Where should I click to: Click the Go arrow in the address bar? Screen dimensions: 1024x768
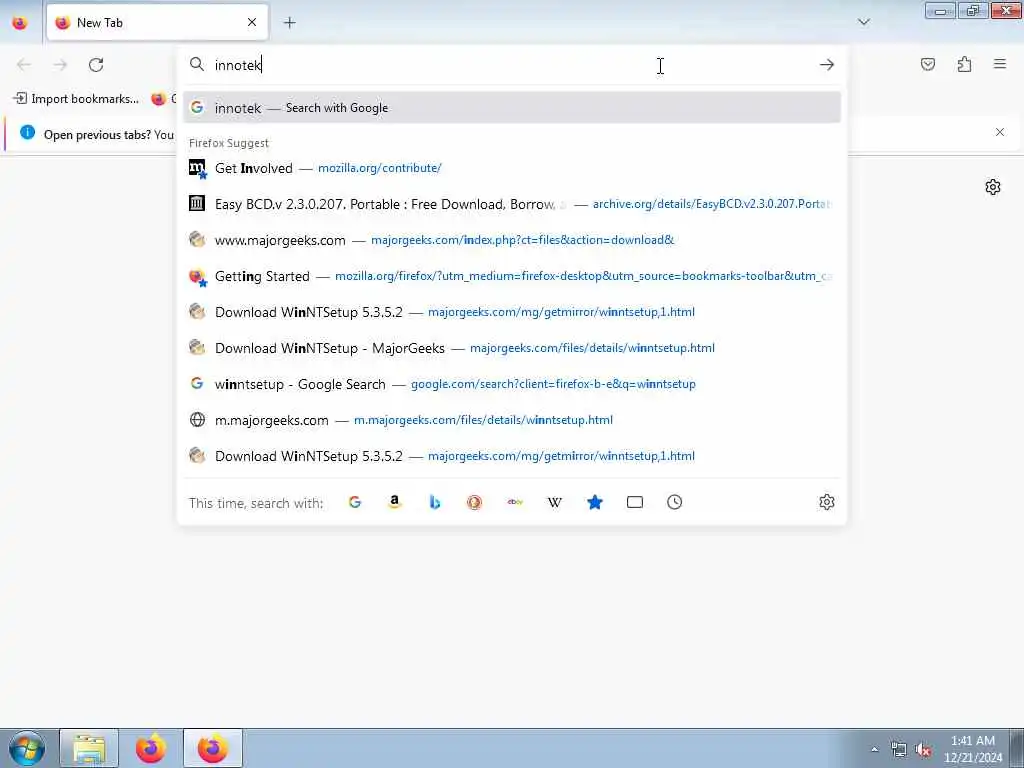tap(827, 65)
